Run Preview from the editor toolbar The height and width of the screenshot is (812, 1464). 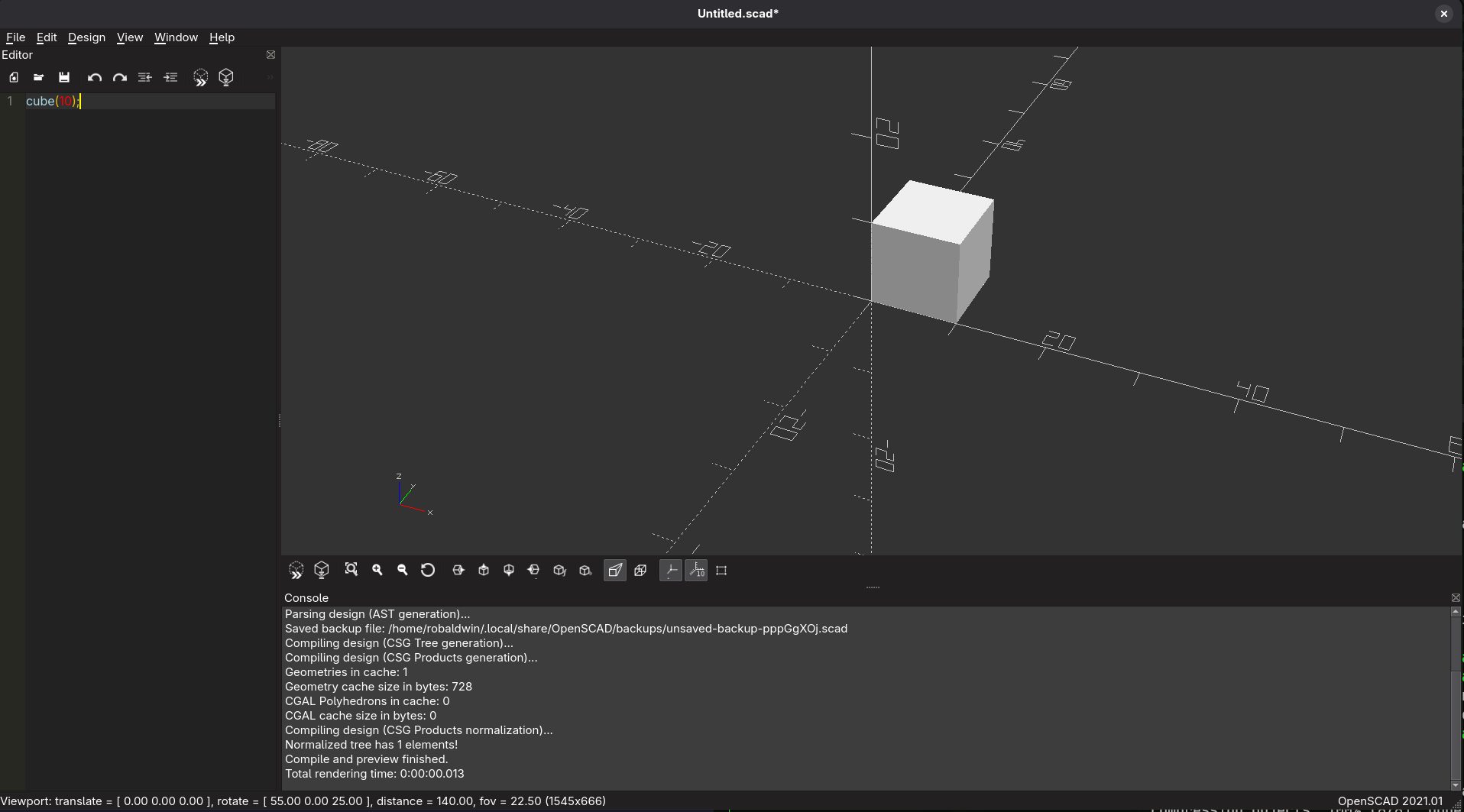coord(200,77)
